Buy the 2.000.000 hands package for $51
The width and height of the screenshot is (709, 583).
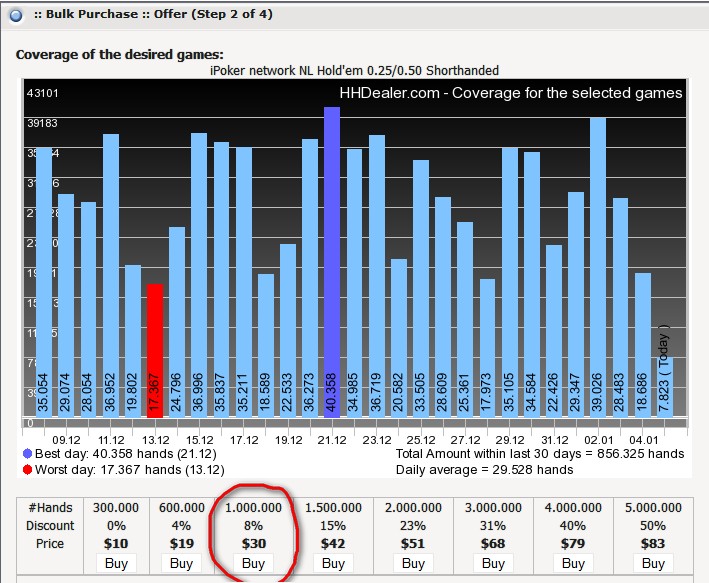pos(413,564)
